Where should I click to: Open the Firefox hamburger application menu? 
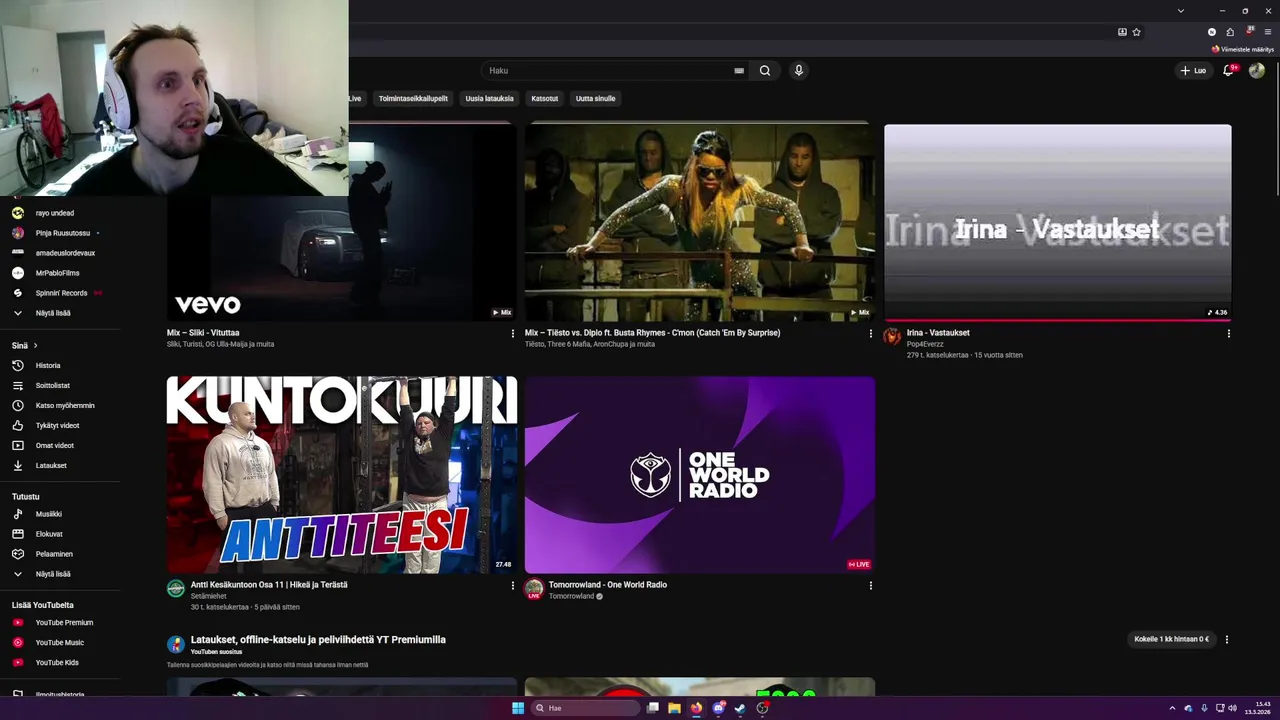pyautogui.click(x=1268, y=32)
